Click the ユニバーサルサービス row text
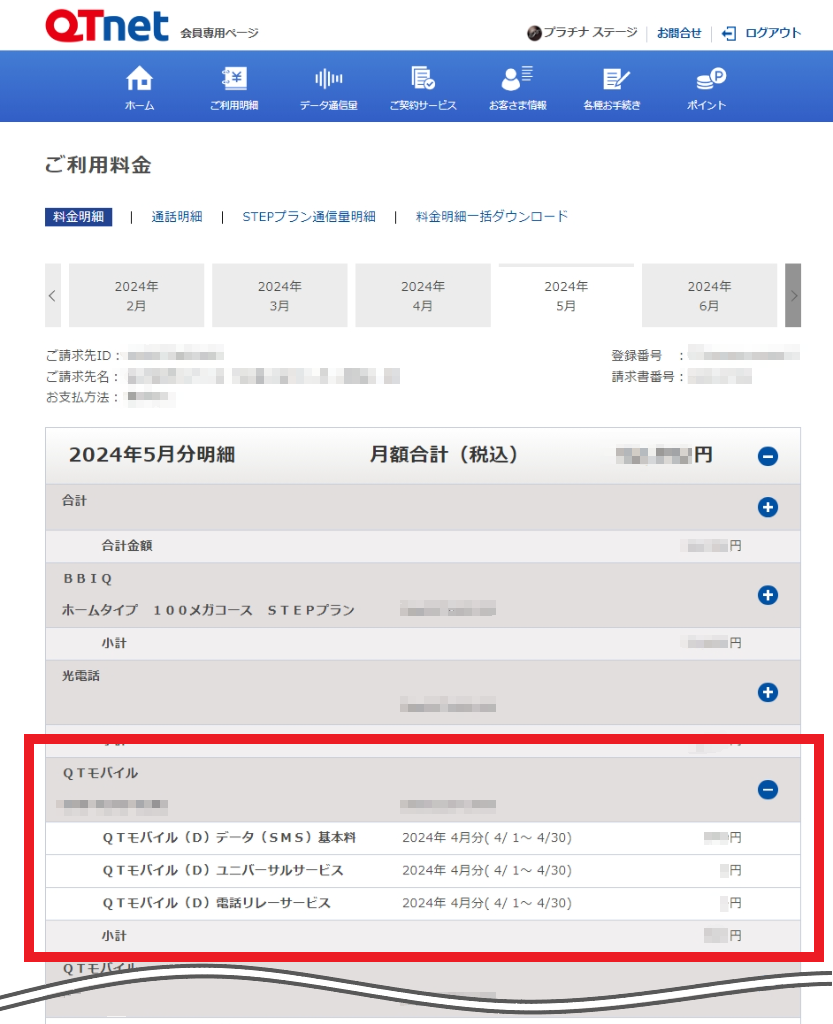 click(x=223, y=870)
